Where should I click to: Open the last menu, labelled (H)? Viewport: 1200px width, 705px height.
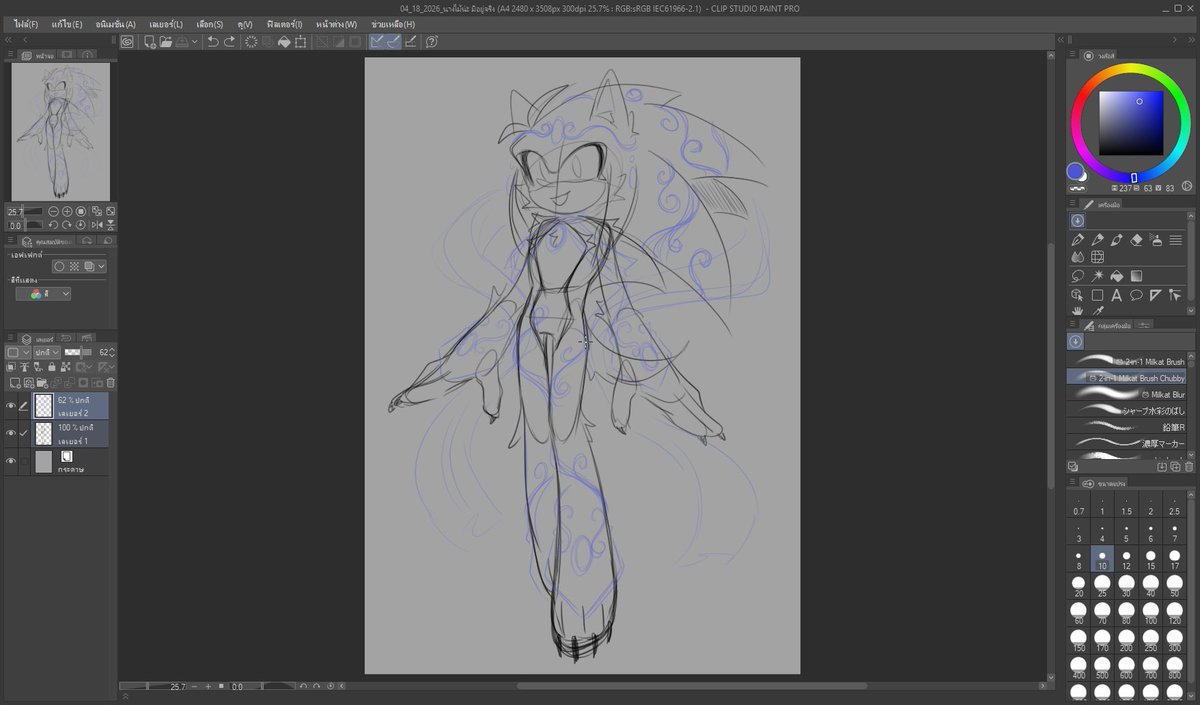click(392, 24)
